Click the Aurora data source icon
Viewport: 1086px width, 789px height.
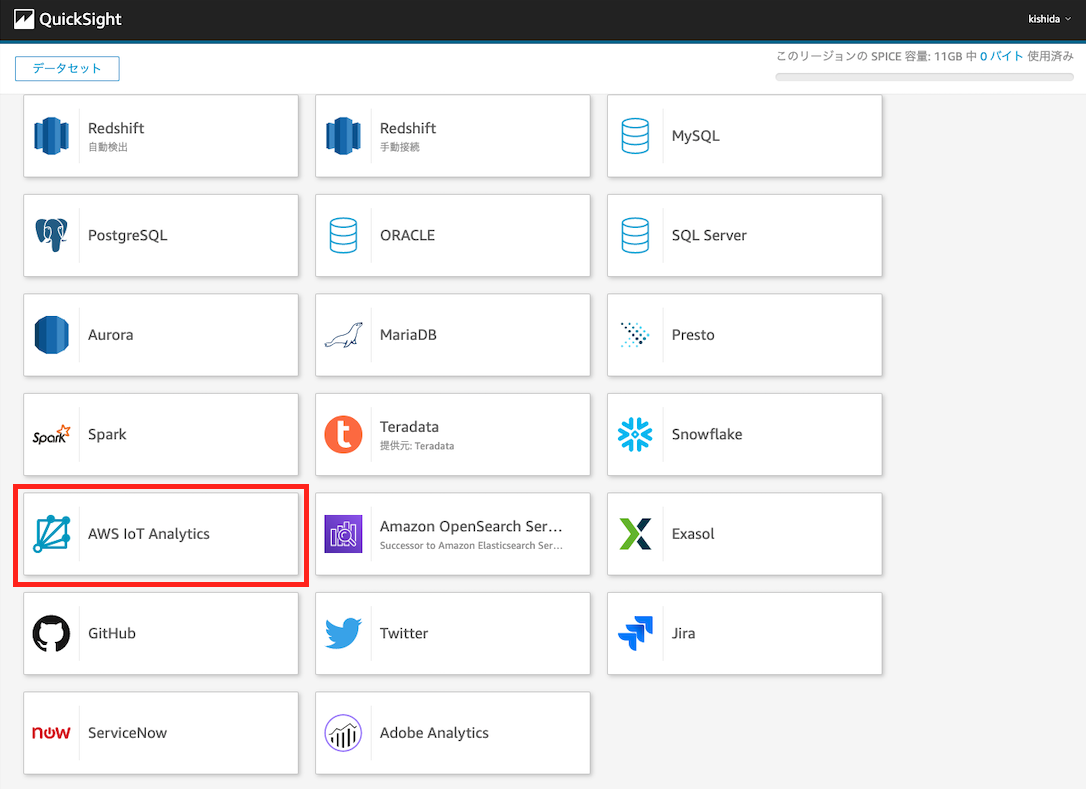(x=51, y=335)
